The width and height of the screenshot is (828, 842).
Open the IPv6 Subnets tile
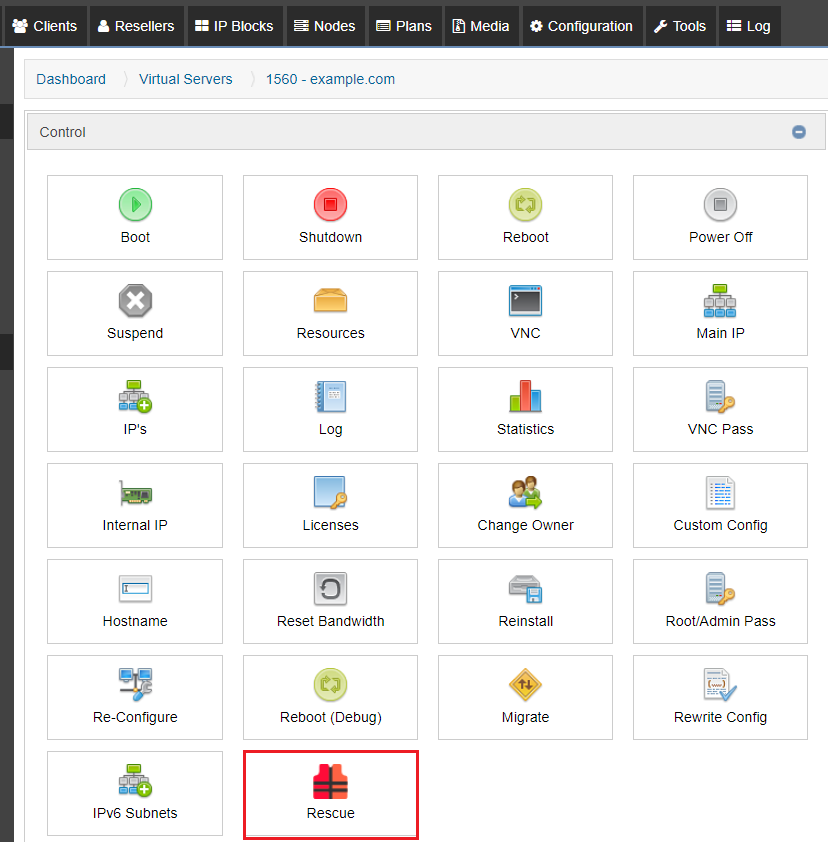(135, 794)
